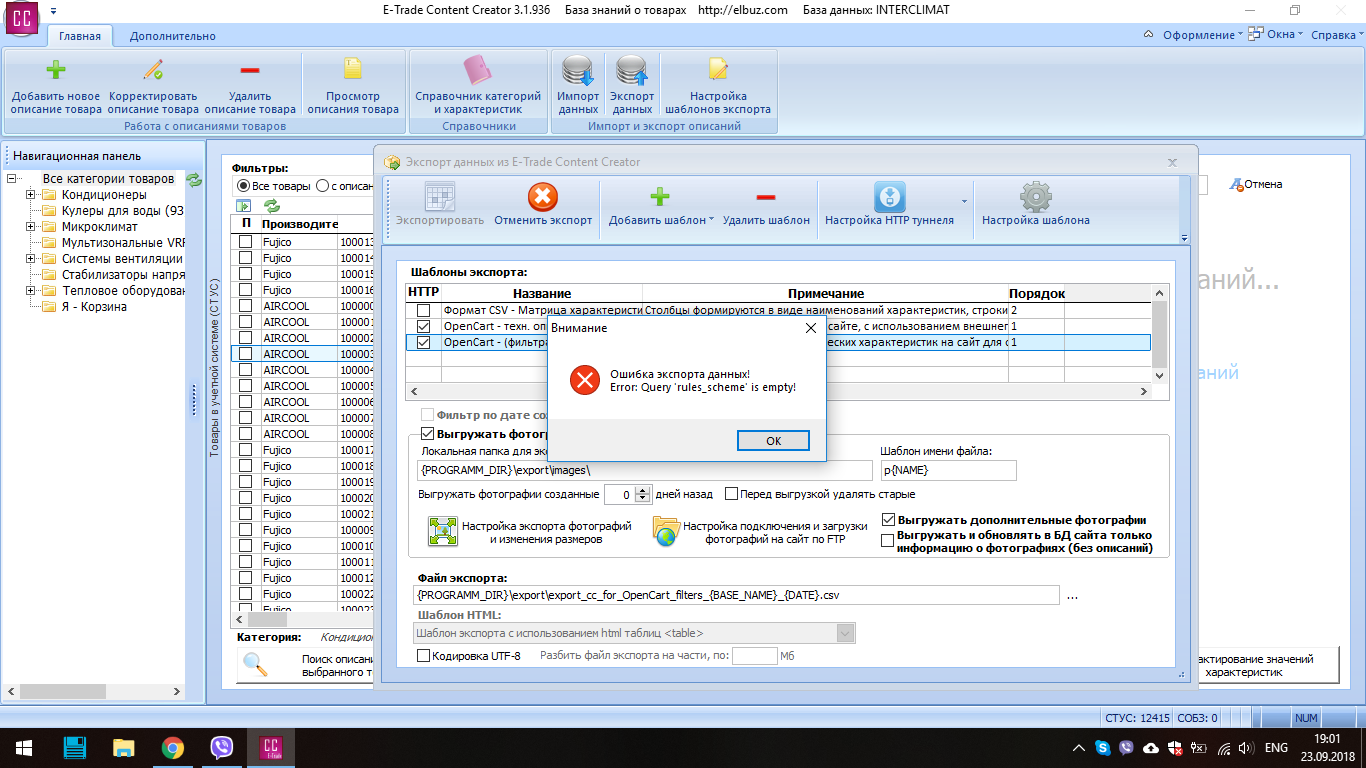Click the local photo export folder field
Screen dimensions: 1366x768
(x=645, y=470)
